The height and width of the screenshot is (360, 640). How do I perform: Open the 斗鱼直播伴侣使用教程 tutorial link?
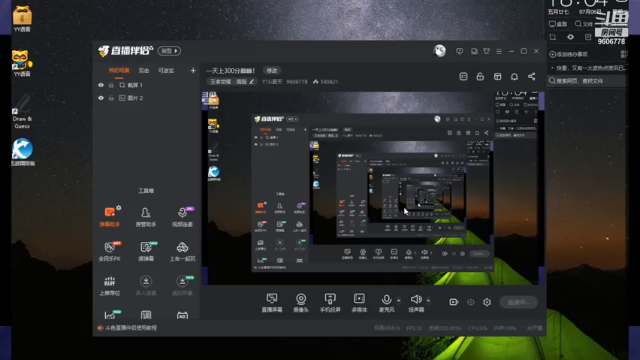[131, 328]
